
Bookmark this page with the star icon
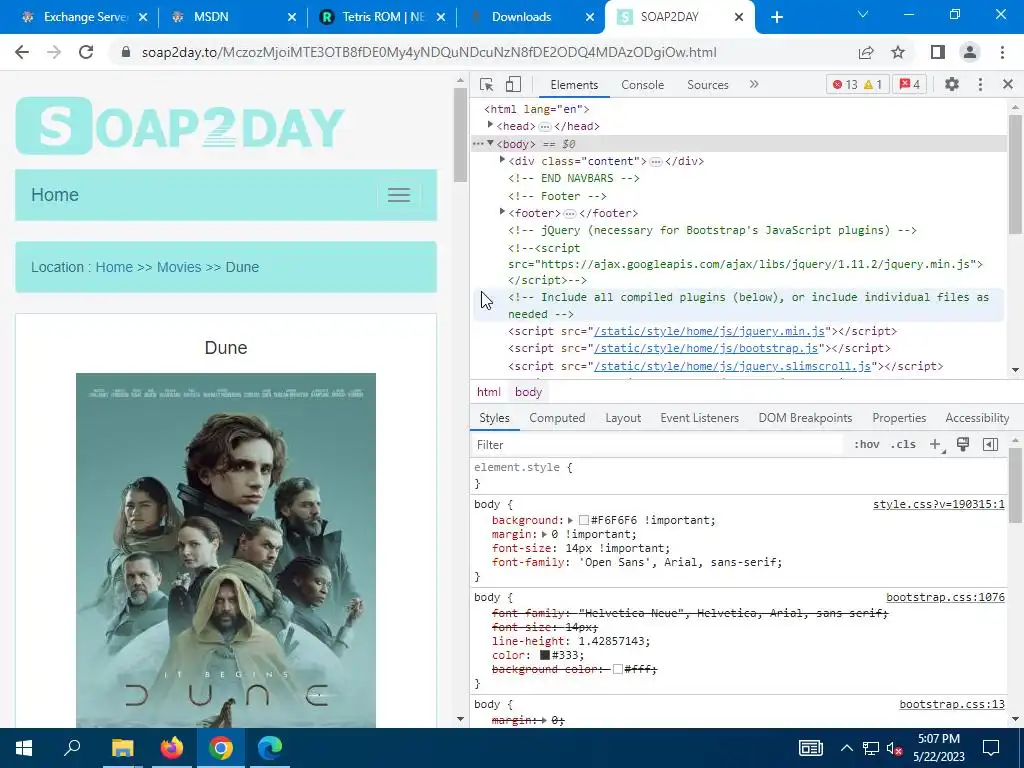click(x=898, y=52)
